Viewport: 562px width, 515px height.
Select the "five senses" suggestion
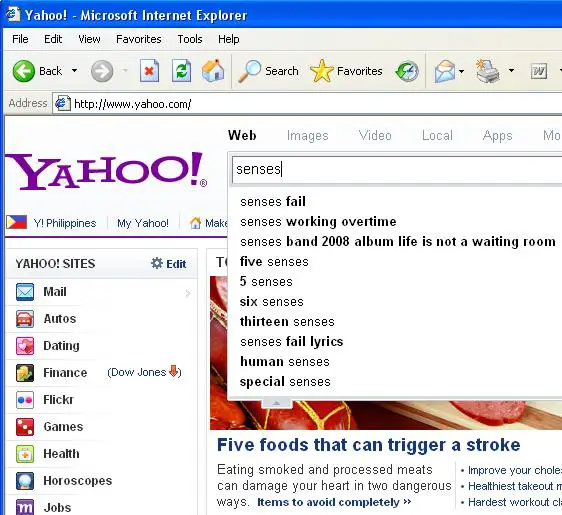click(x=274, y=262)
